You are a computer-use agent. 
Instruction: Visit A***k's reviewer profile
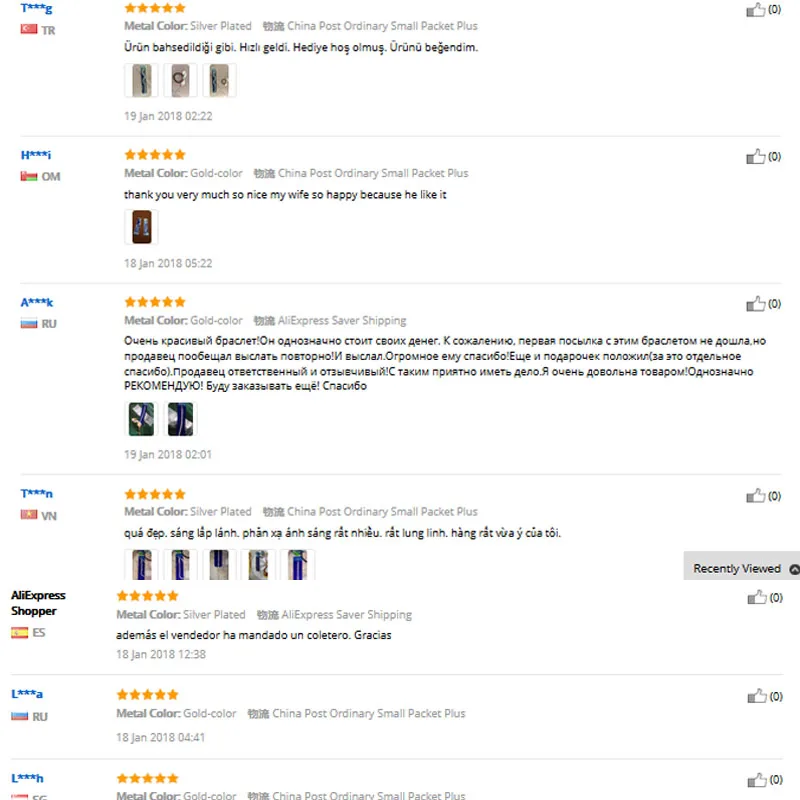pyautogui.click(x=37, y=303)
